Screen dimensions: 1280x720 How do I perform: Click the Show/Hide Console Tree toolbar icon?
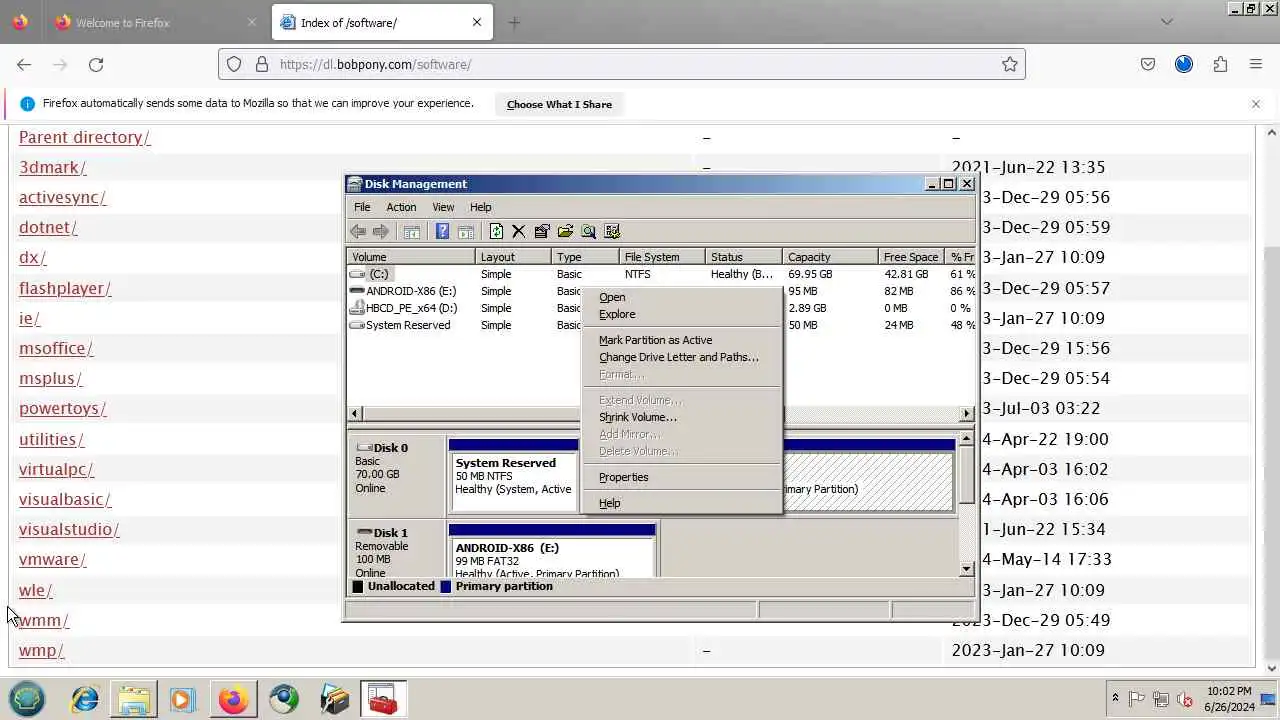[x=411, y=231]
